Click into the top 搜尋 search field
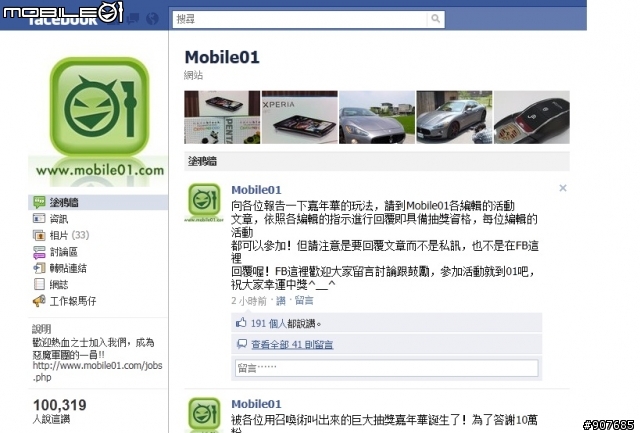 pos(300,19)
